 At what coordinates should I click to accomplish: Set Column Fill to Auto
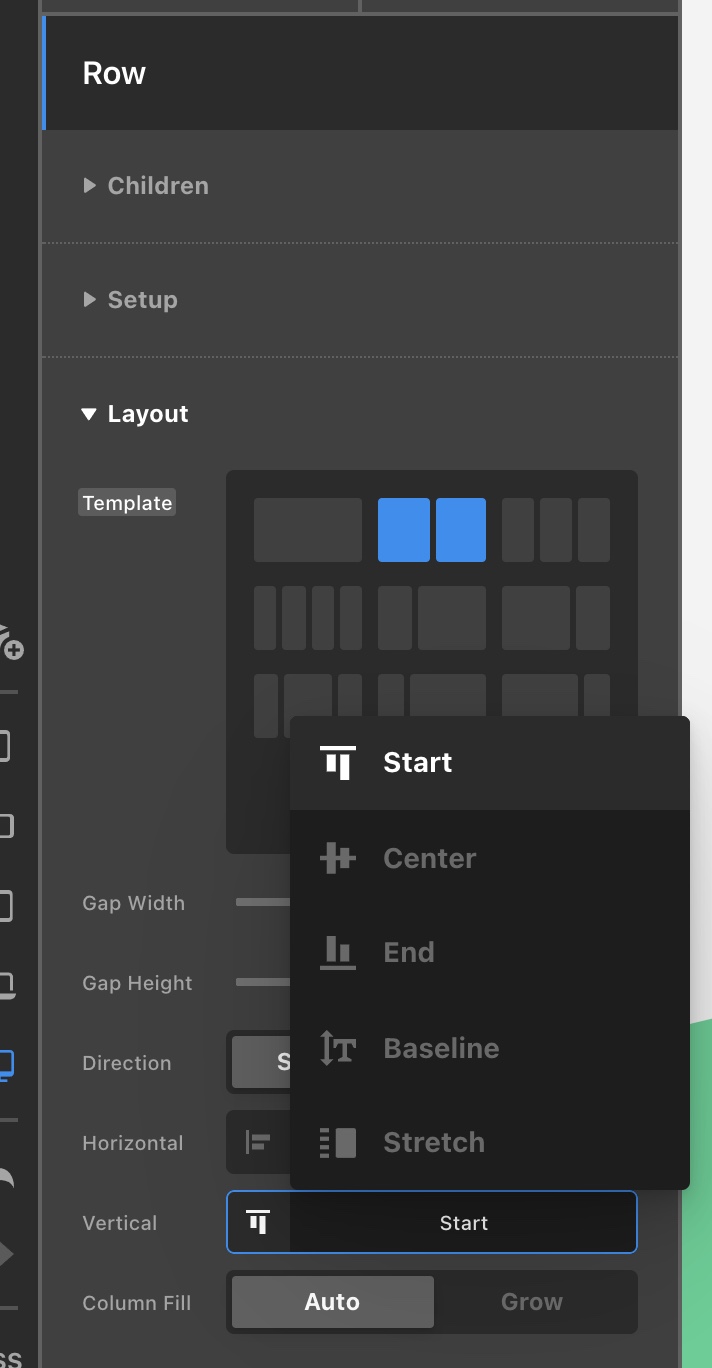pos(333,1302)
